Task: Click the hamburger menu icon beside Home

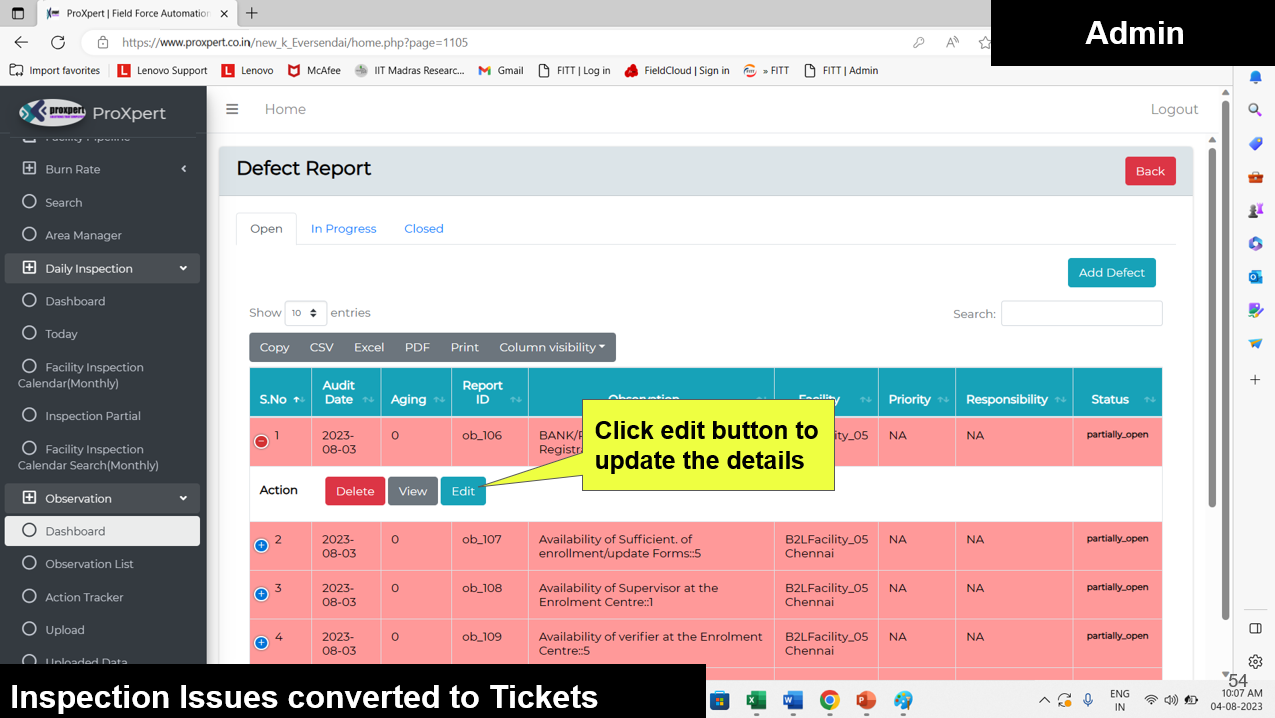Action: [232, 109]
